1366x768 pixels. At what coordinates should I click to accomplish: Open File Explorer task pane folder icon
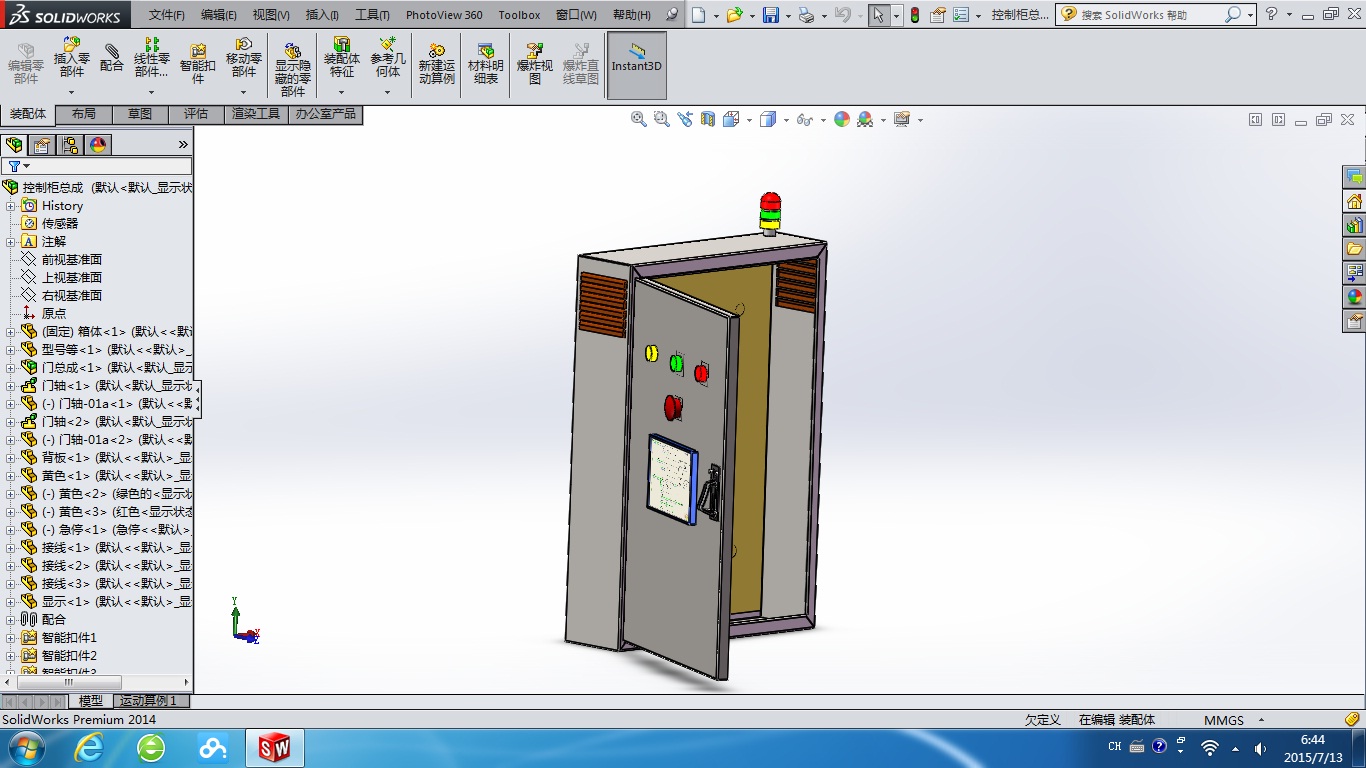click(x=1354, y=249)
